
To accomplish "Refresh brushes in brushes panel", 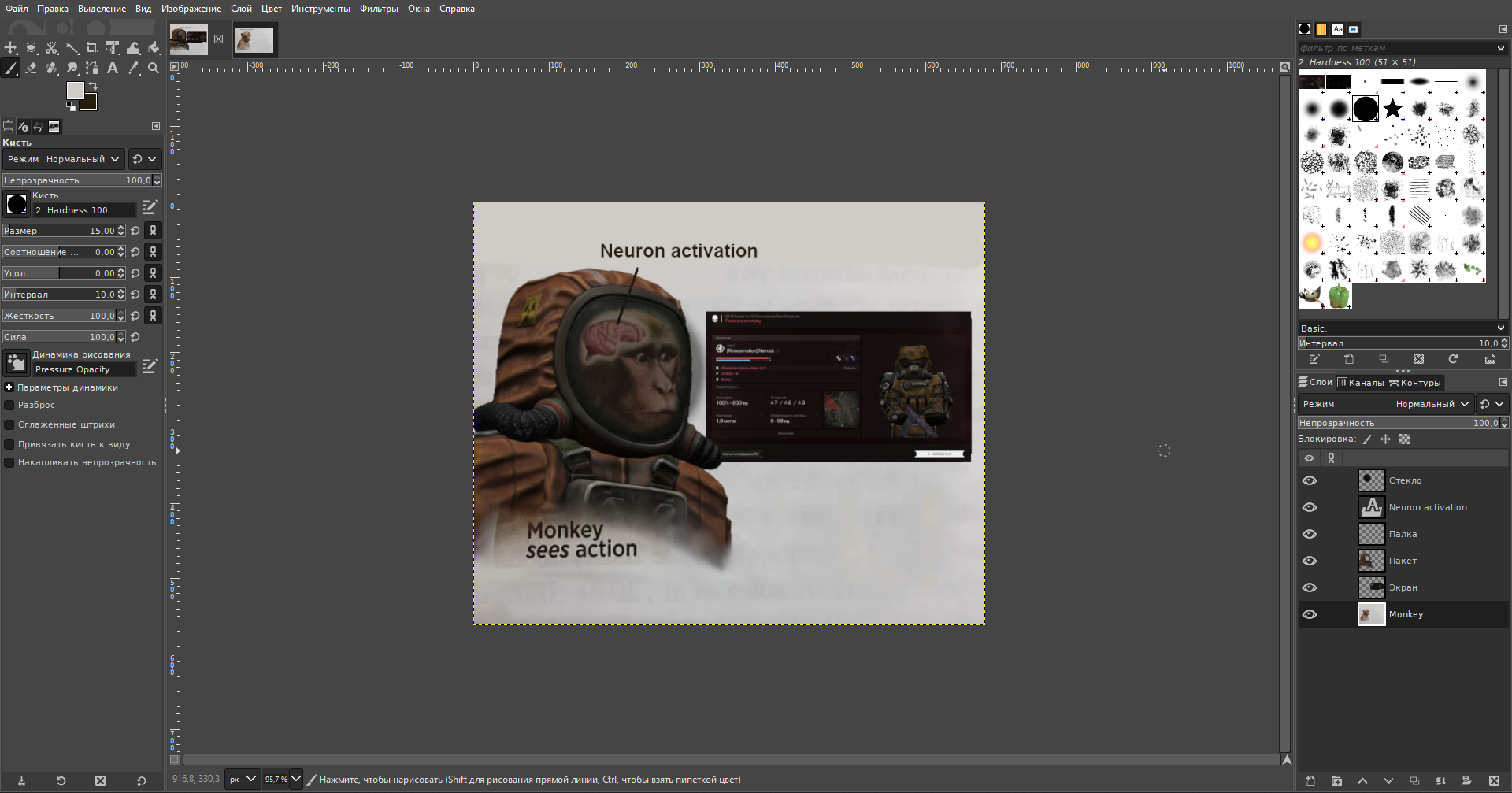I will 1453,359.
